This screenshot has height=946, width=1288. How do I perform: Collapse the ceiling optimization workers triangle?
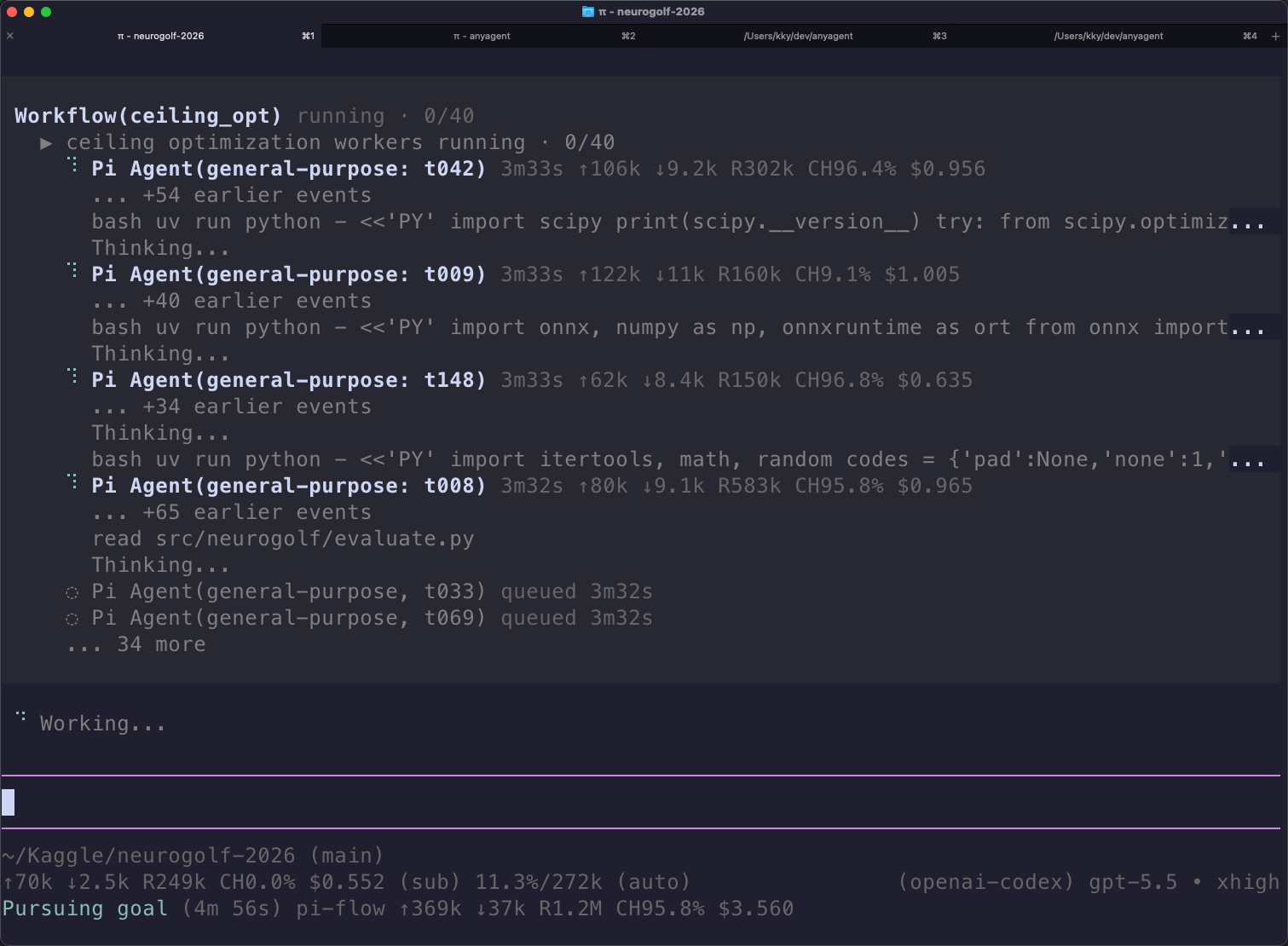(x=46, y=143)
